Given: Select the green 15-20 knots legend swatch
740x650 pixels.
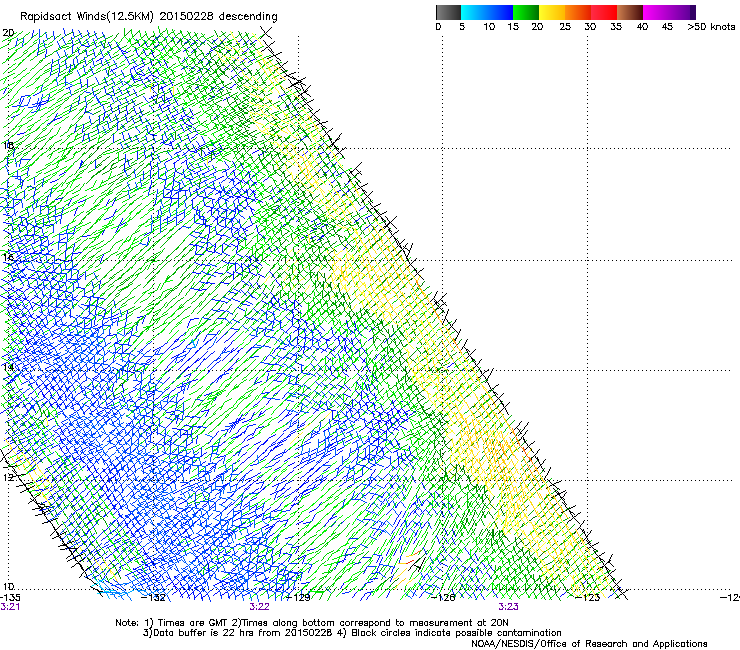Looking at the screenshot, I should (x=526, y=12).
